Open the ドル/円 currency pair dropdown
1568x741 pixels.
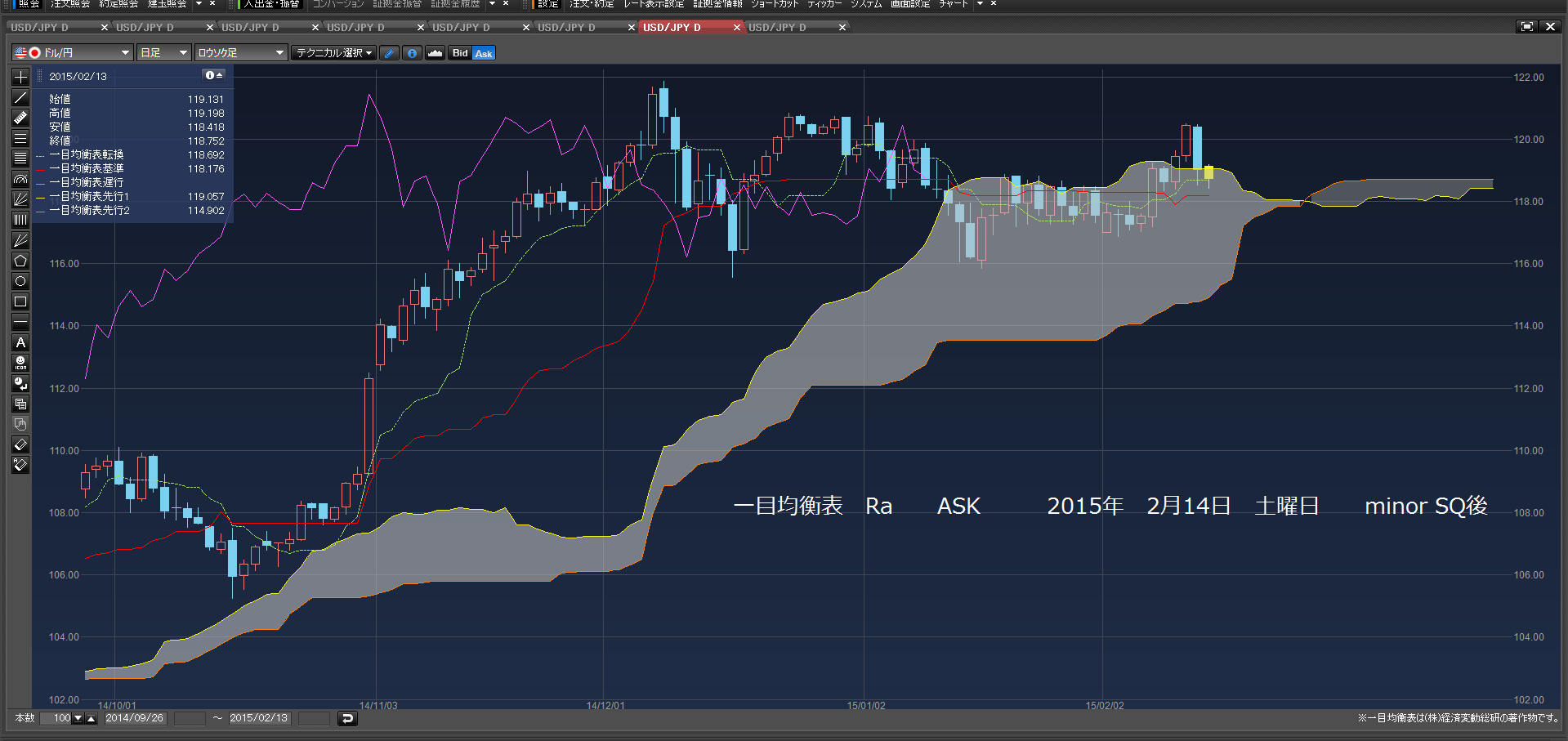[x=72, y=53]
